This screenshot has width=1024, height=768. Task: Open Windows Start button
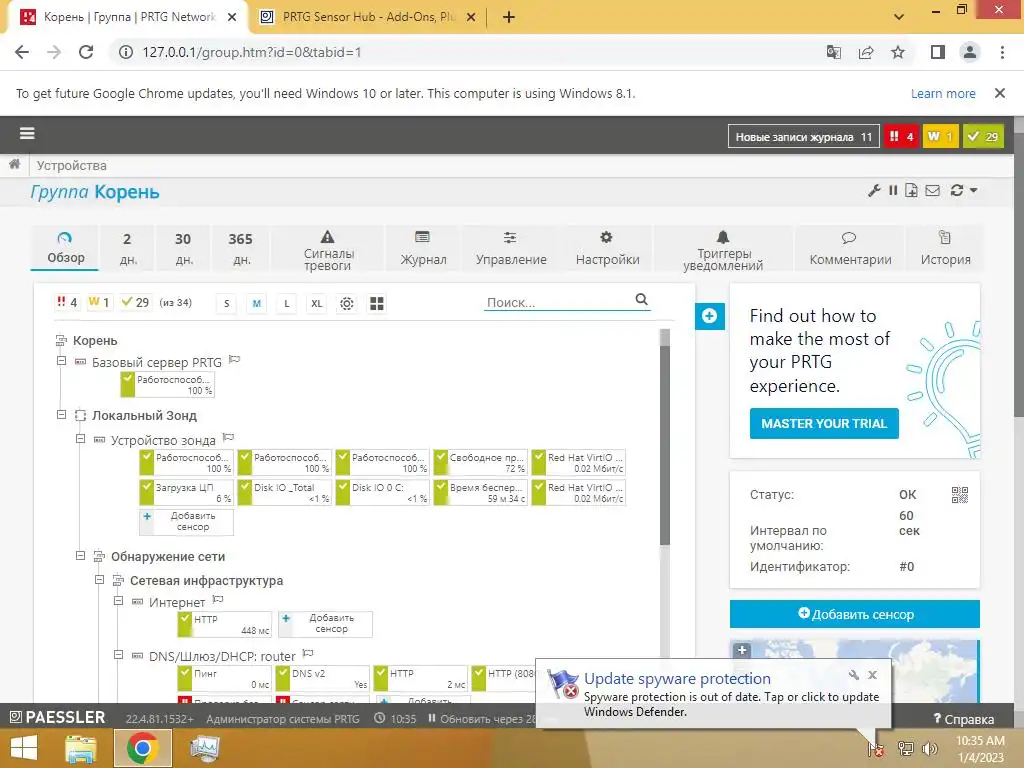[24, 748]
